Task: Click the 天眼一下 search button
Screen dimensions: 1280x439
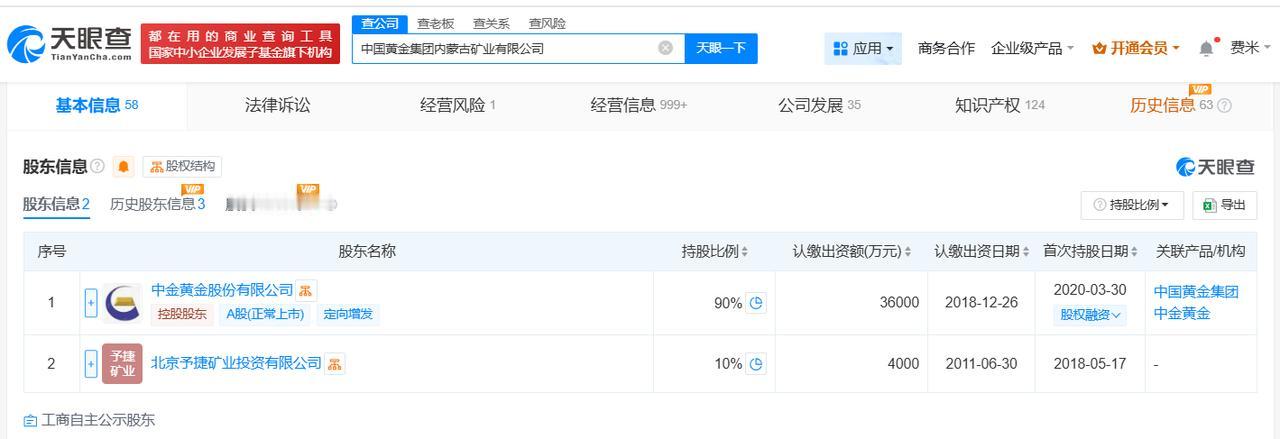Action: click(721, 48)
